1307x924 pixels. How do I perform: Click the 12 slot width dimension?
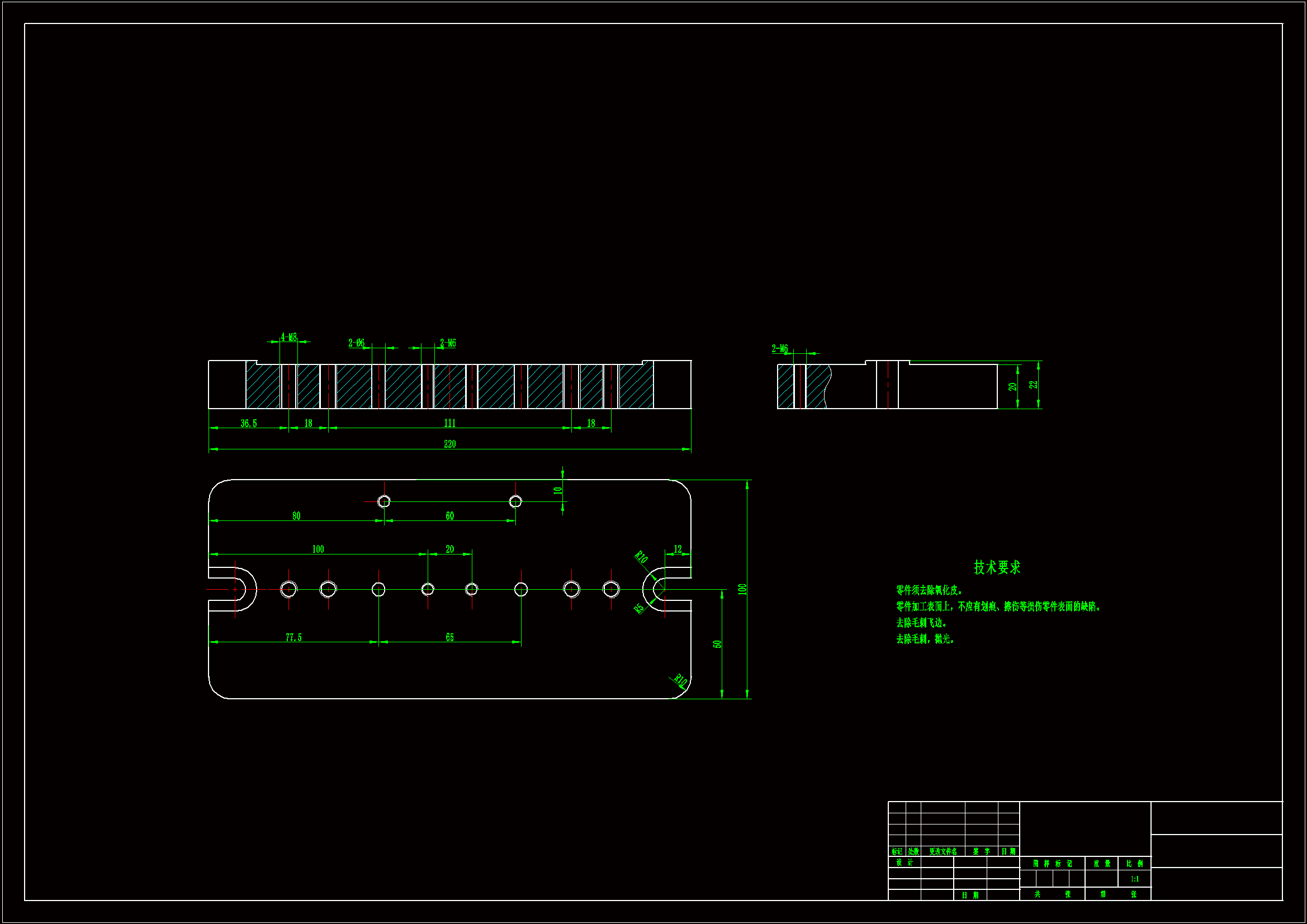click(678, 549)
